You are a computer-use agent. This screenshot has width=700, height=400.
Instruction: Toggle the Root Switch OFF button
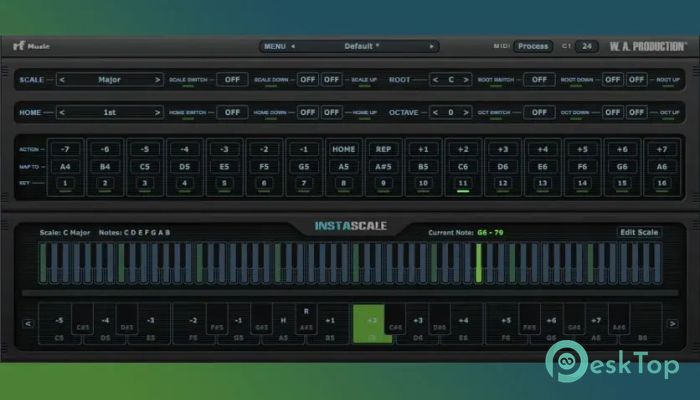coord(539,79)
